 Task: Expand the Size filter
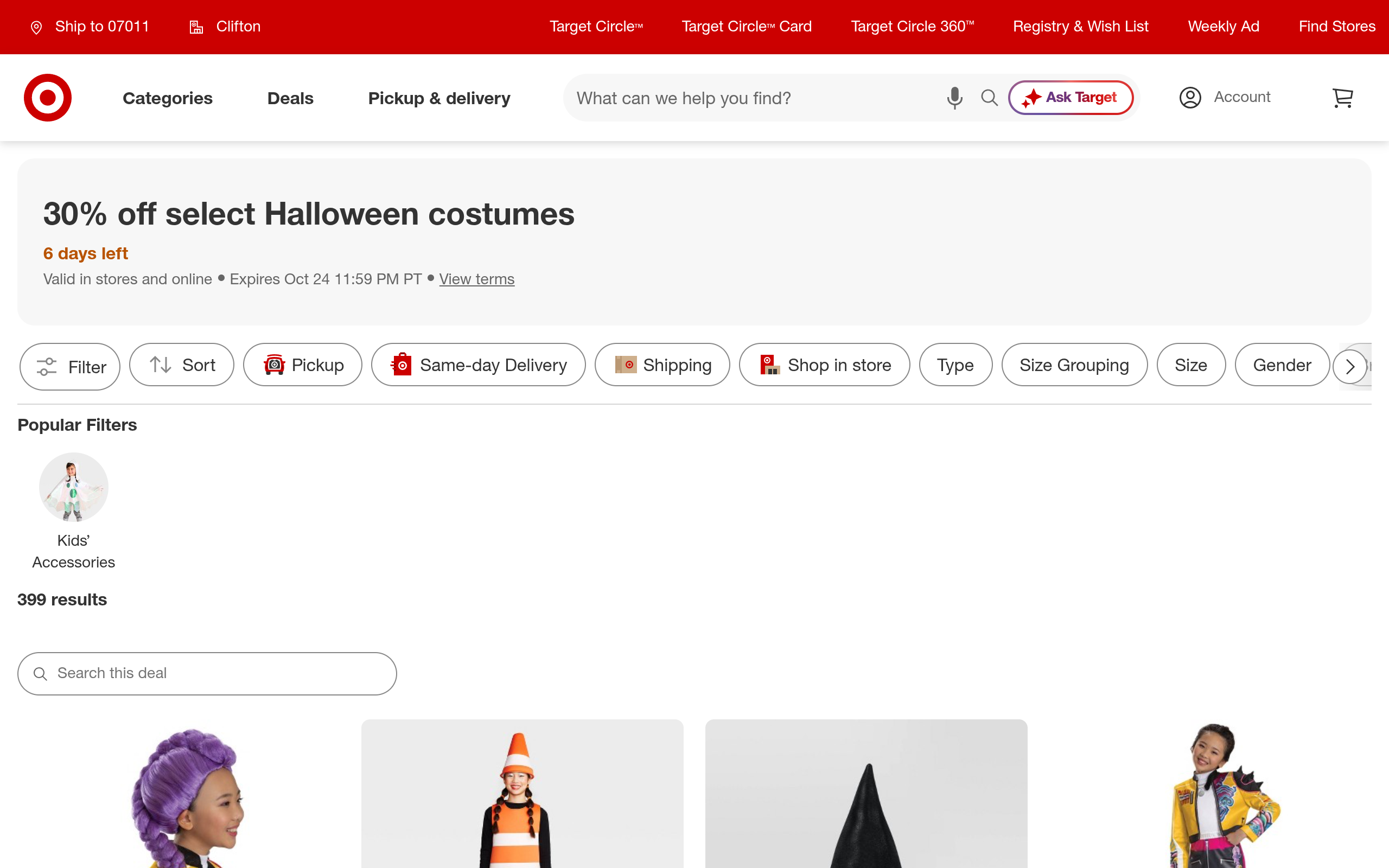click(1191, 365)
